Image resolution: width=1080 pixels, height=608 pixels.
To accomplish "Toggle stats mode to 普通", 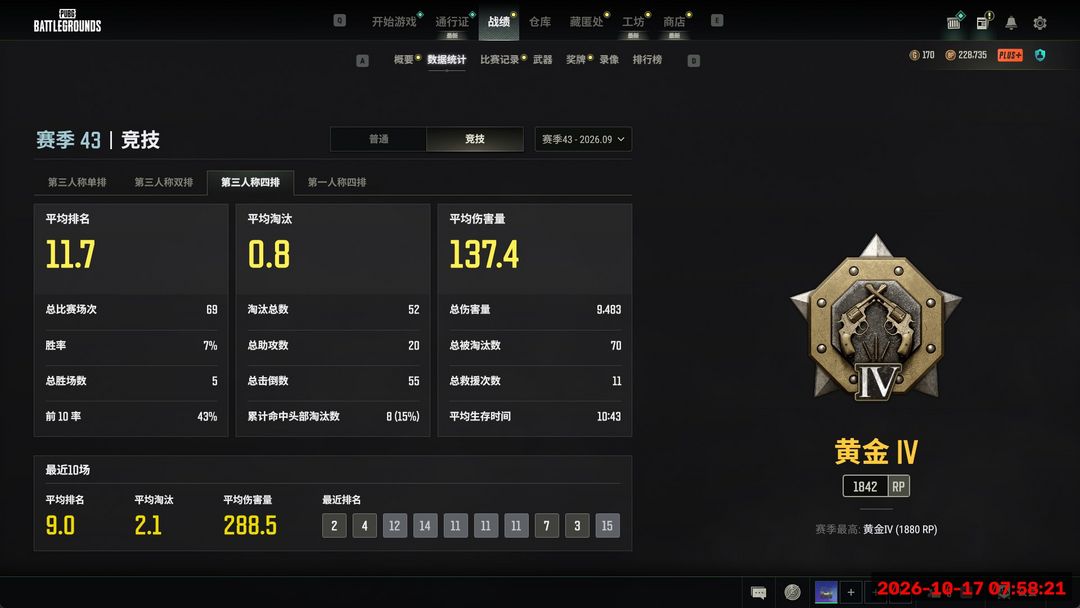I will click(x=379, y=139).
